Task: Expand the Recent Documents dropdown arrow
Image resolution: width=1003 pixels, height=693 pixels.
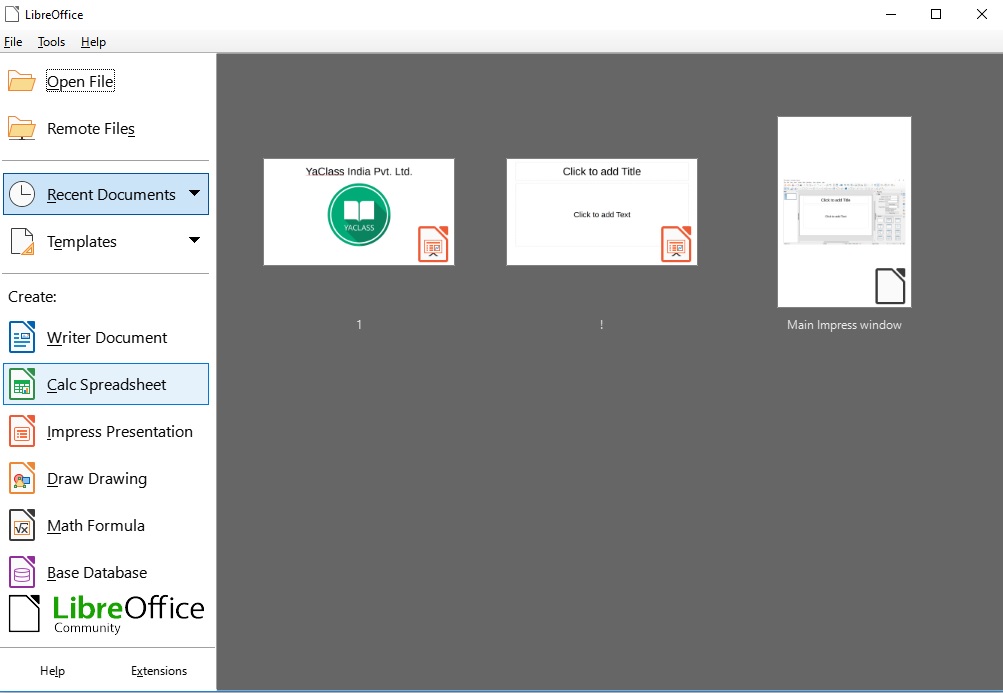Action: (194, 193)
